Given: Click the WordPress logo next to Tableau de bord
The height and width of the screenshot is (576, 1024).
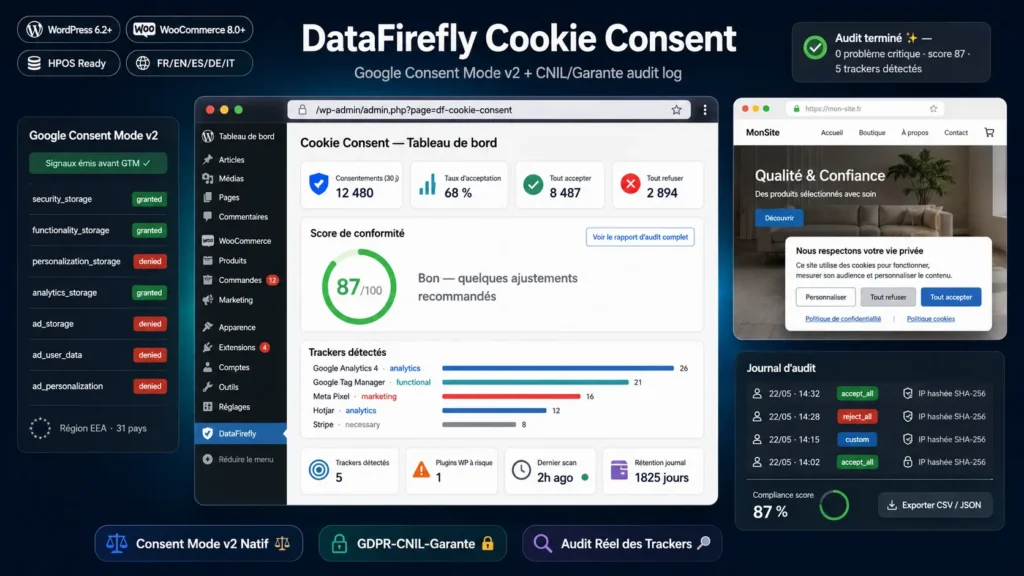Looking at the screenshot, I should tap(208, 136).
